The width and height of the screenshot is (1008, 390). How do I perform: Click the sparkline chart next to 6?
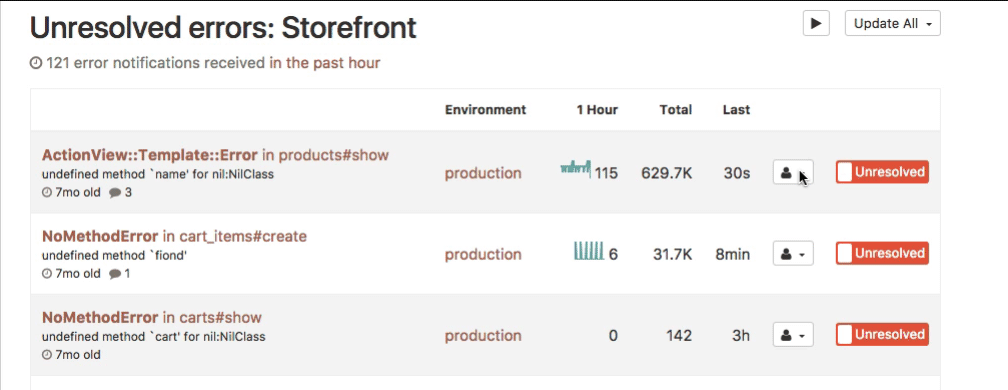pyautogui.click(x=589, y=251)
